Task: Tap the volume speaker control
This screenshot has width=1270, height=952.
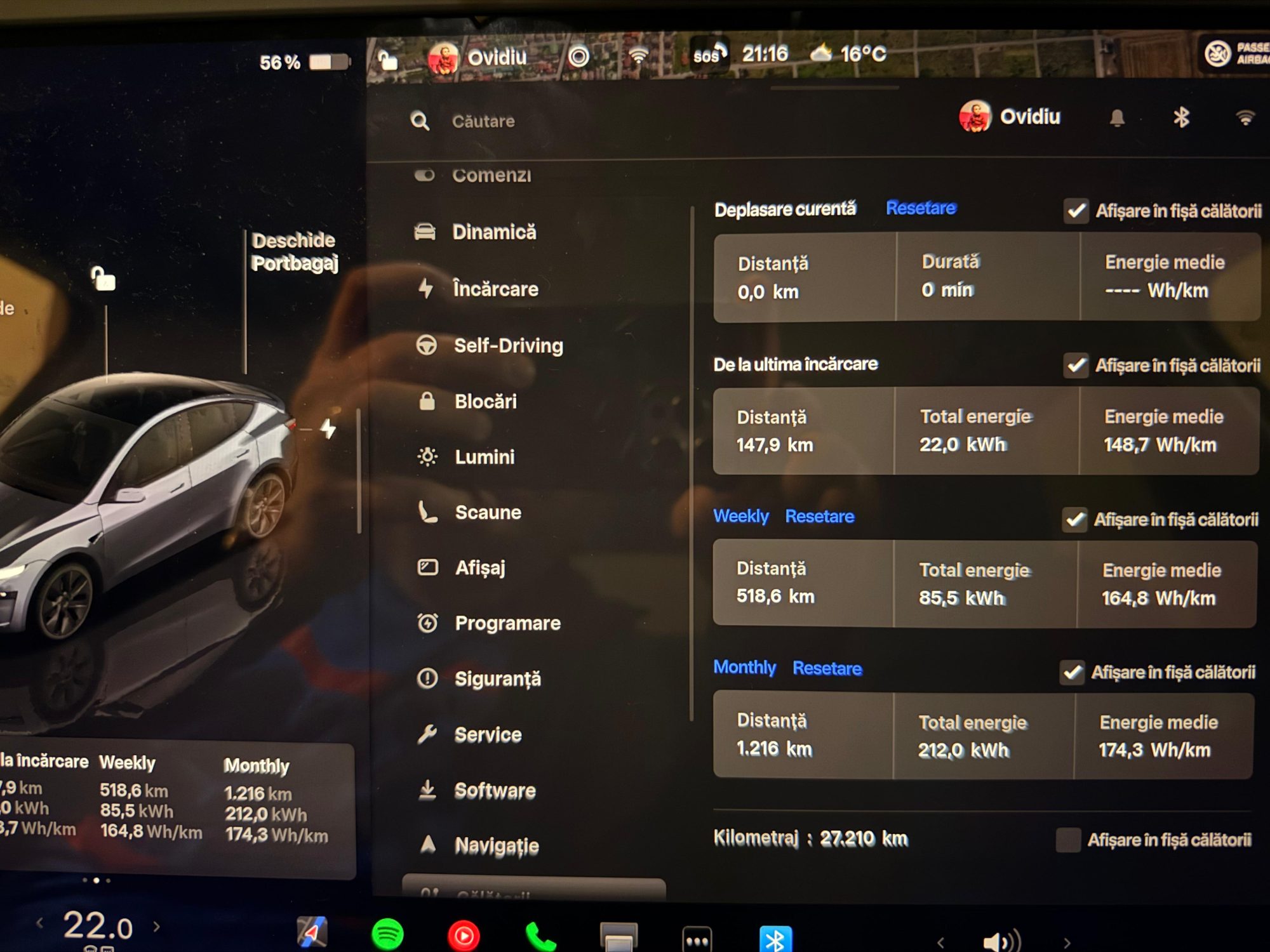Action: point(1000,941)
